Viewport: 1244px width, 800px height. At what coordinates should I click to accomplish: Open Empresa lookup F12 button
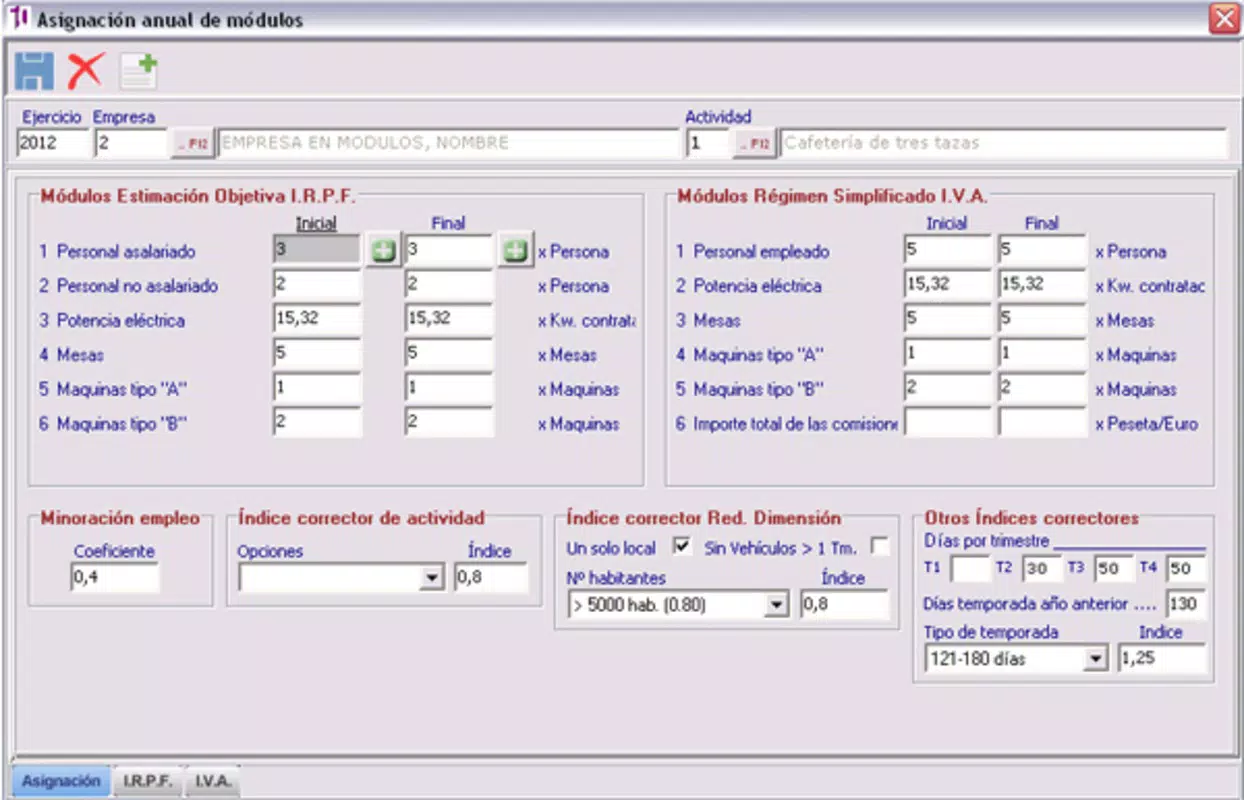click(x=192, y=144)
